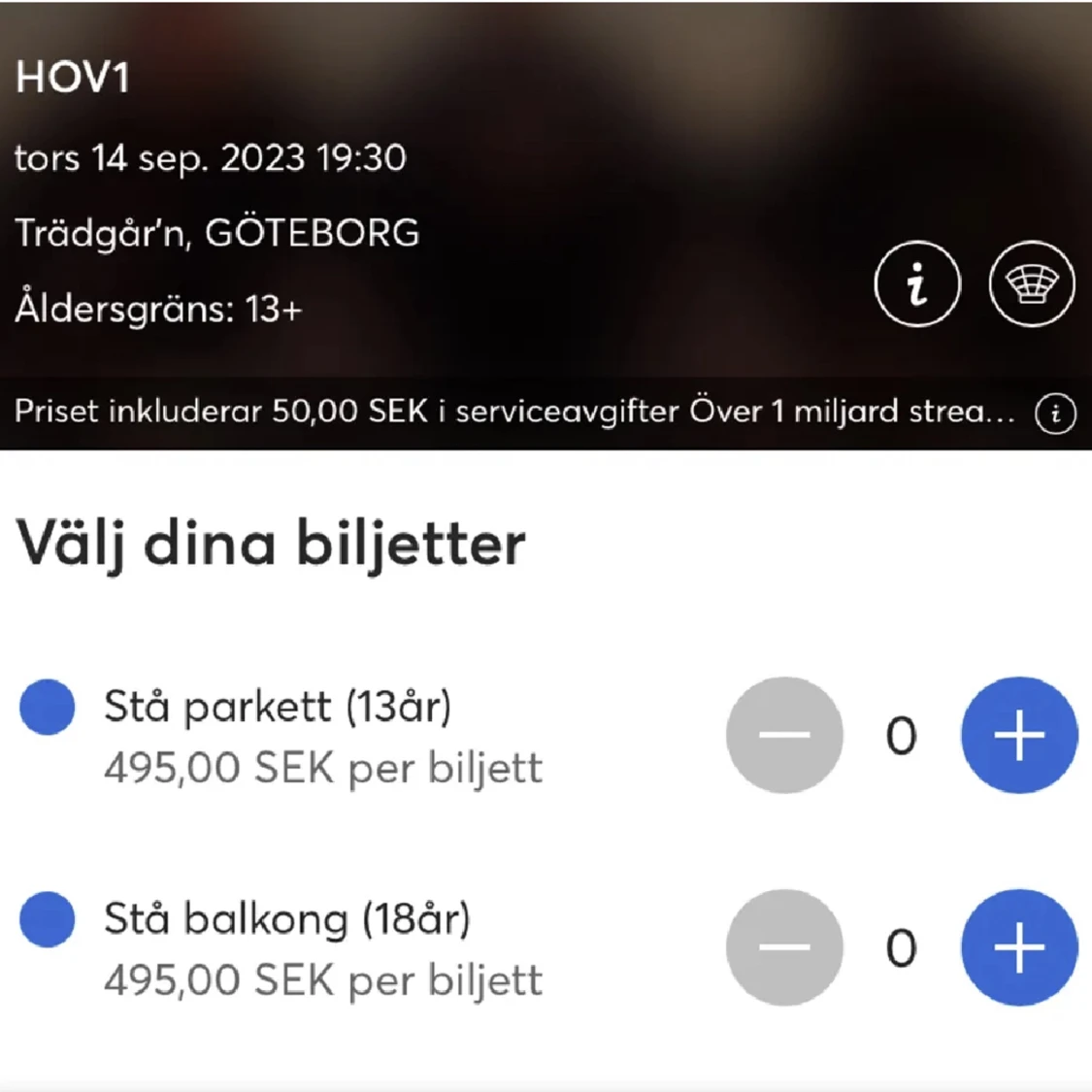1092x1092 pixels.
Task: Click the plus icon for Stå balkong
Action: pyautogui.click(x=1018, y=946)
